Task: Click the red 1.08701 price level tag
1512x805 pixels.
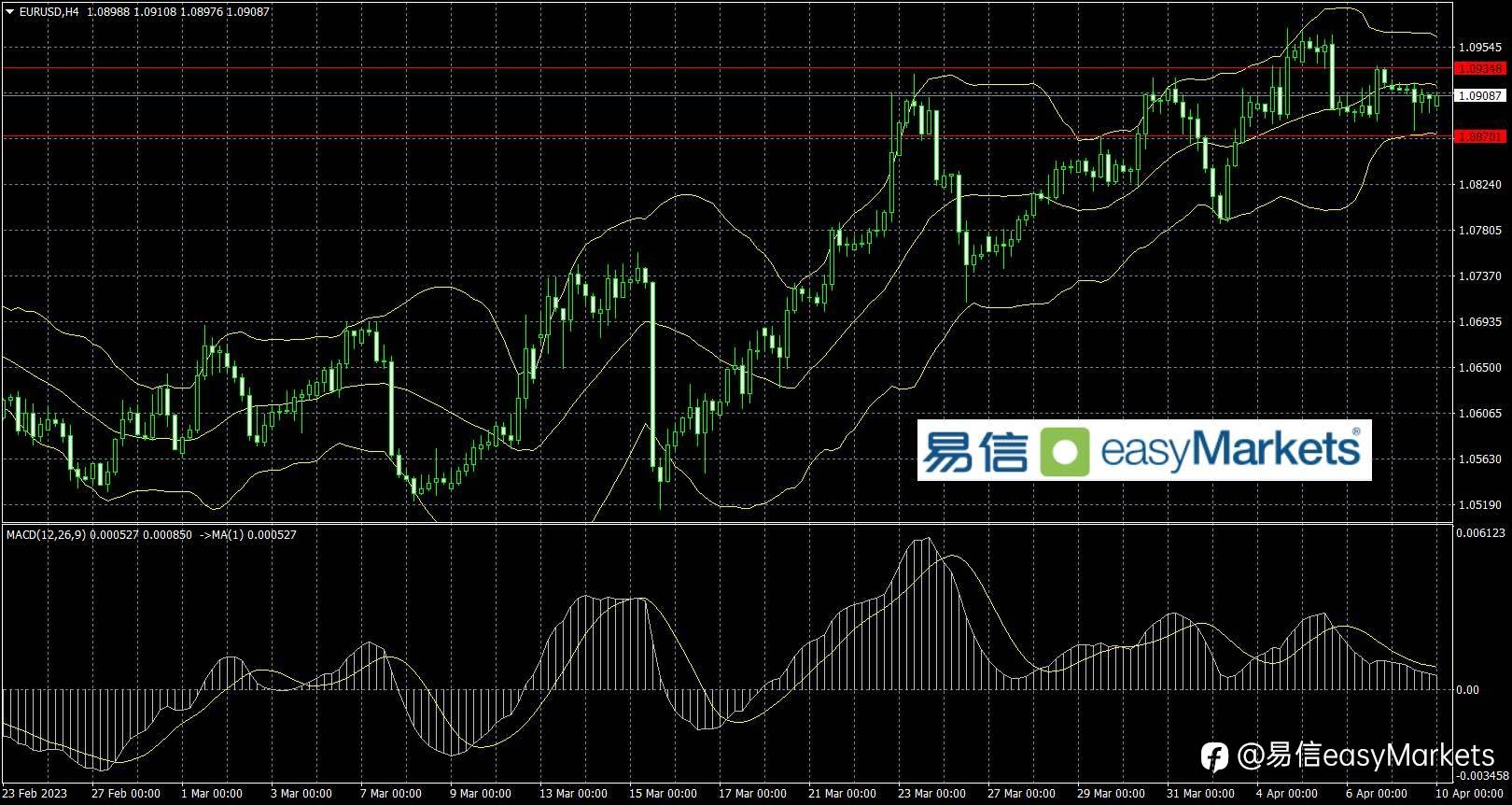Action: click(1480, 136)
